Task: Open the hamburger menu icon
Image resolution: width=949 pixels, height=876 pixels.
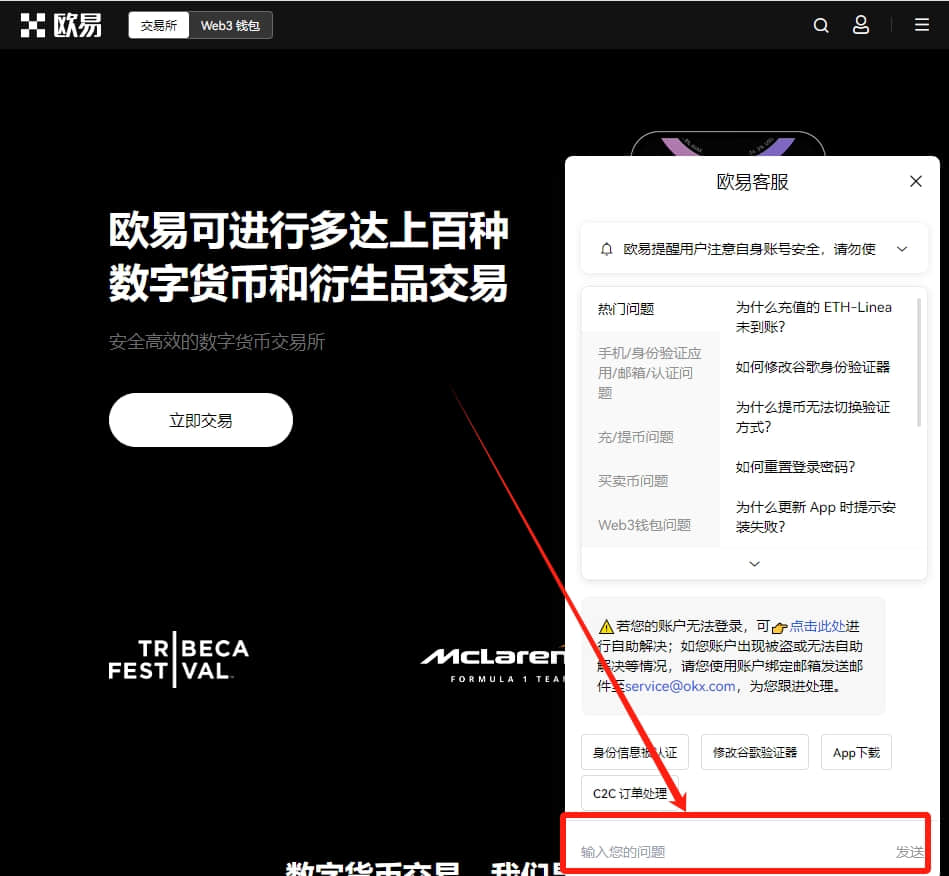Action: [921, 25]
